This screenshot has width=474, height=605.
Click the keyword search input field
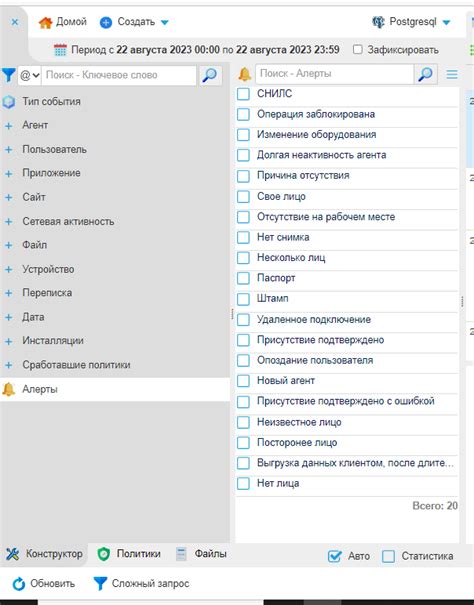[x=119, y=75]
